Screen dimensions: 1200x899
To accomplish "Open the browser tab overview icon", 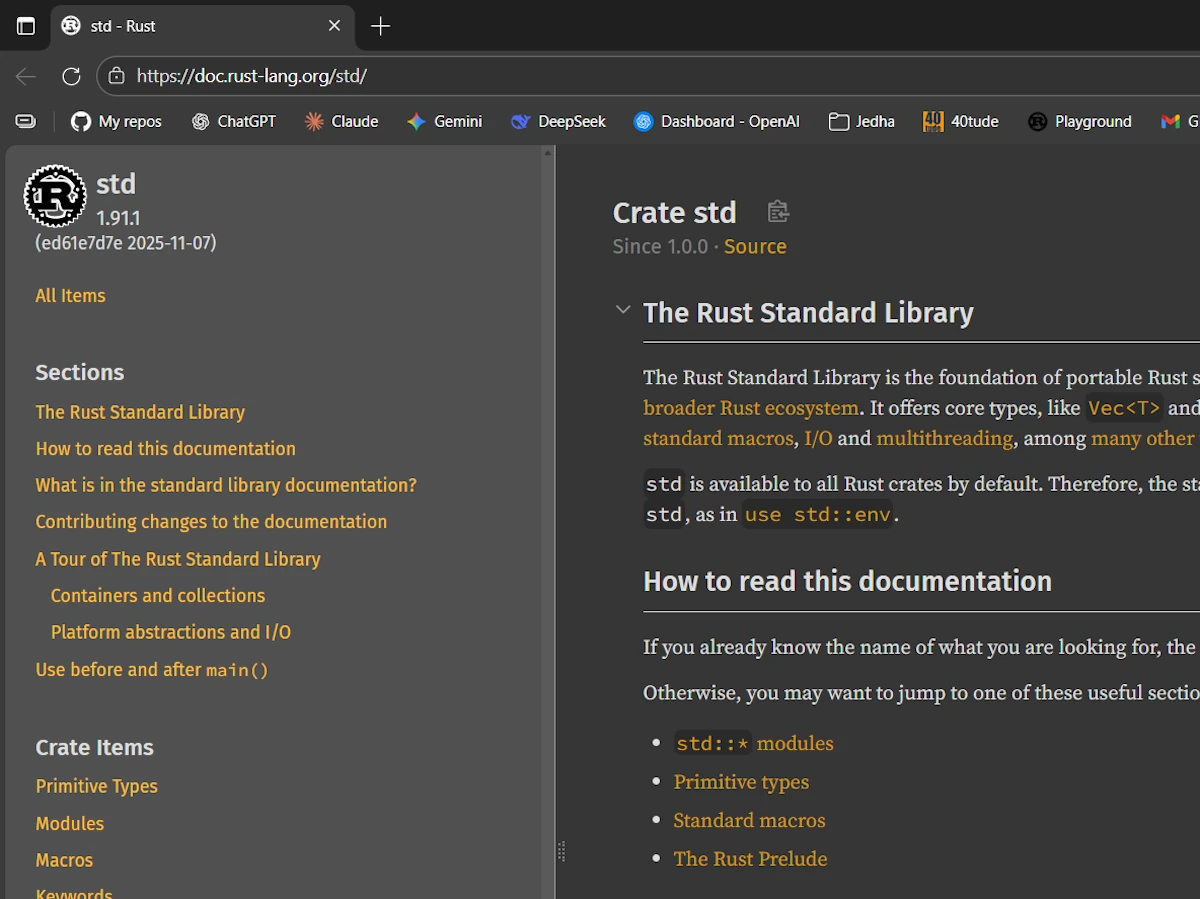I will coord(26,26).
